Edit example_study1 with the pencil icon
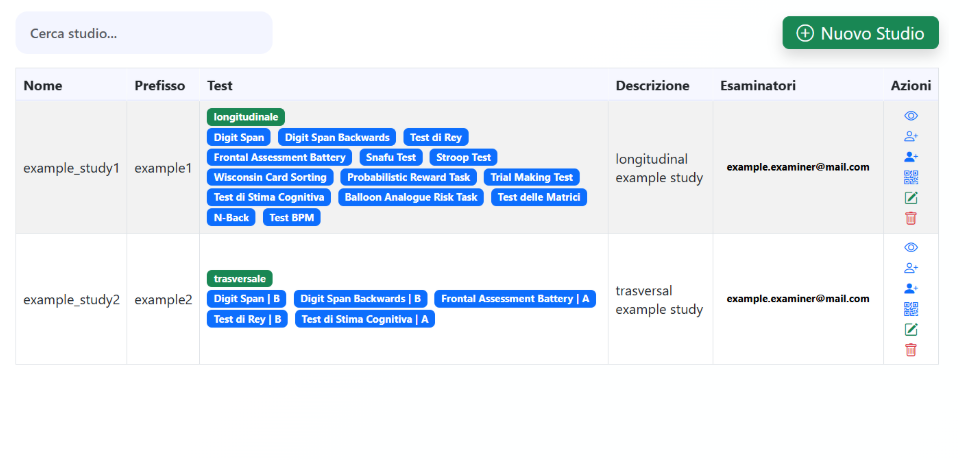 click(911, 198)
